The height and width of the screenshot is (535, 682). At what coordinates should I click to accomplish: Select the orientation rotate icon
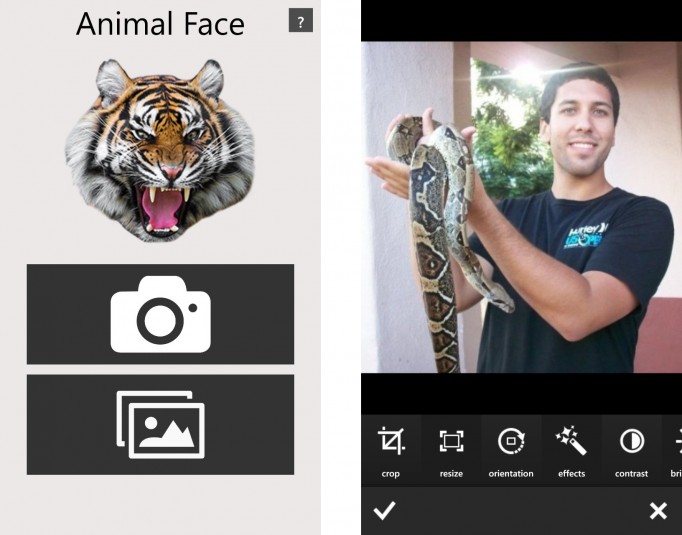pos(511,441)
